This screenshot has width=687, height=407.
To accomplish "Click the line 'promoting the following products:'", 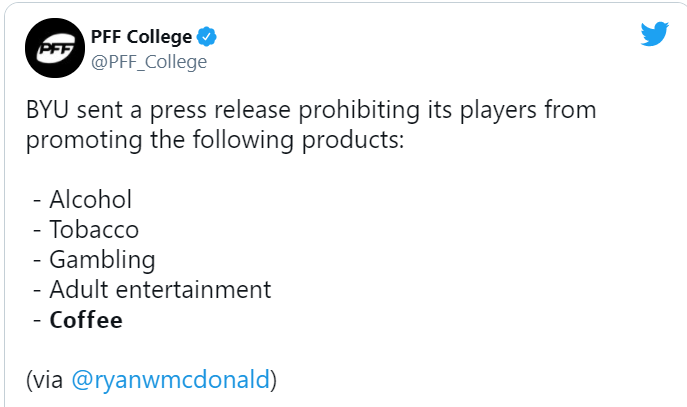I will (215, 141).
